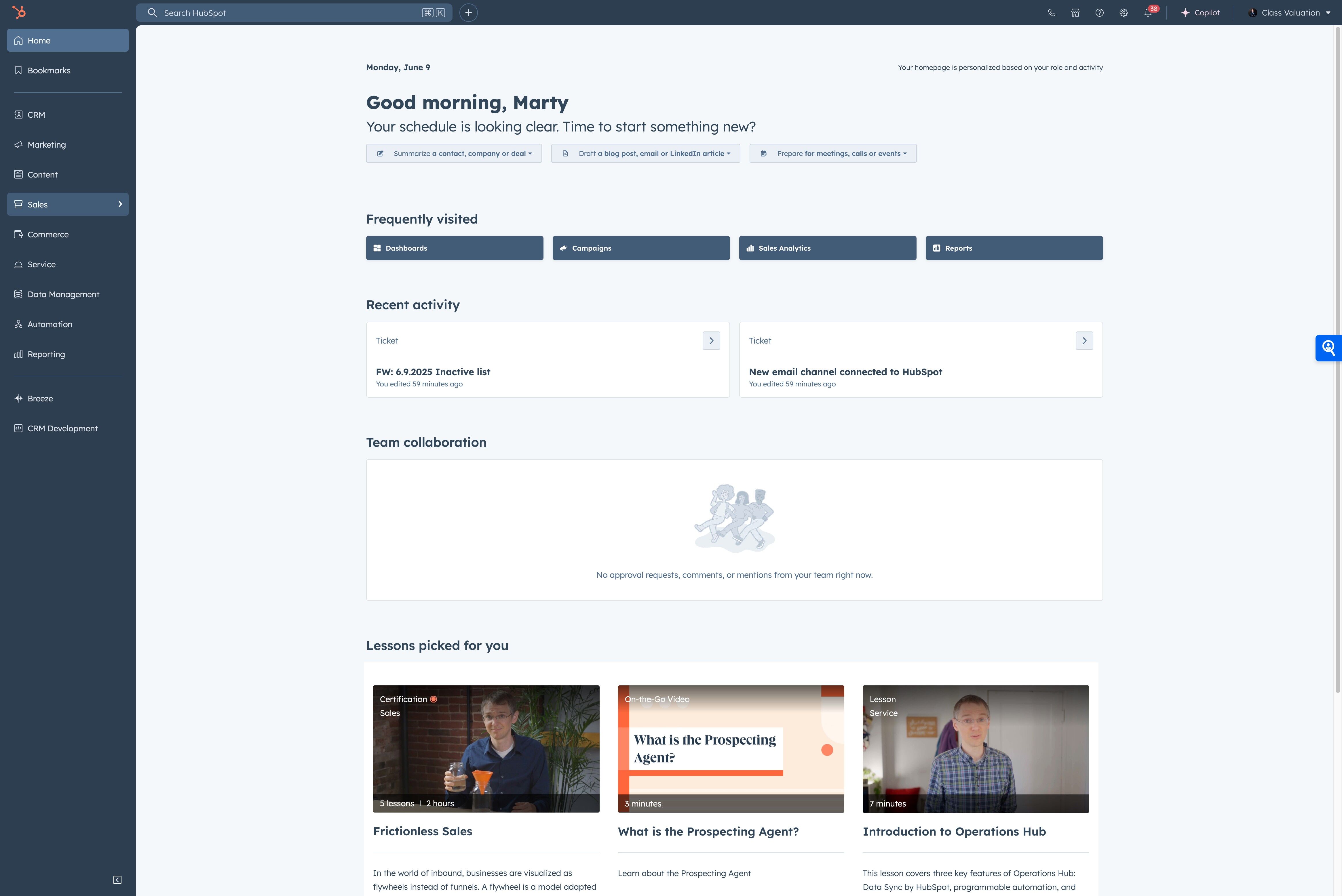Select Reporting in the sidebar
Viewport: 1342px width, 896px height.
[46, 354]
